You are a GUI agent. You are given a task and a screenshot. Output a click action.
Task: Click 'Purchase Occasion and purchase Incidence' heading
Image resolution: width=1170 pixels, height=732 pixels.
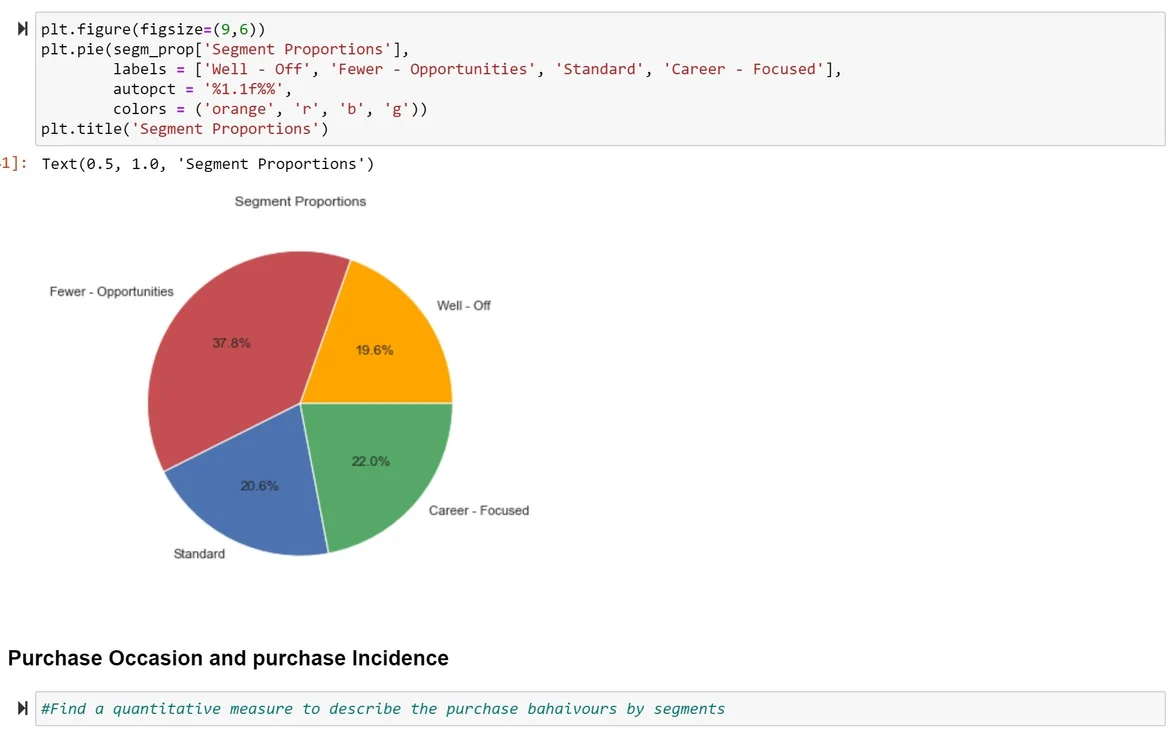pos(228,658)
